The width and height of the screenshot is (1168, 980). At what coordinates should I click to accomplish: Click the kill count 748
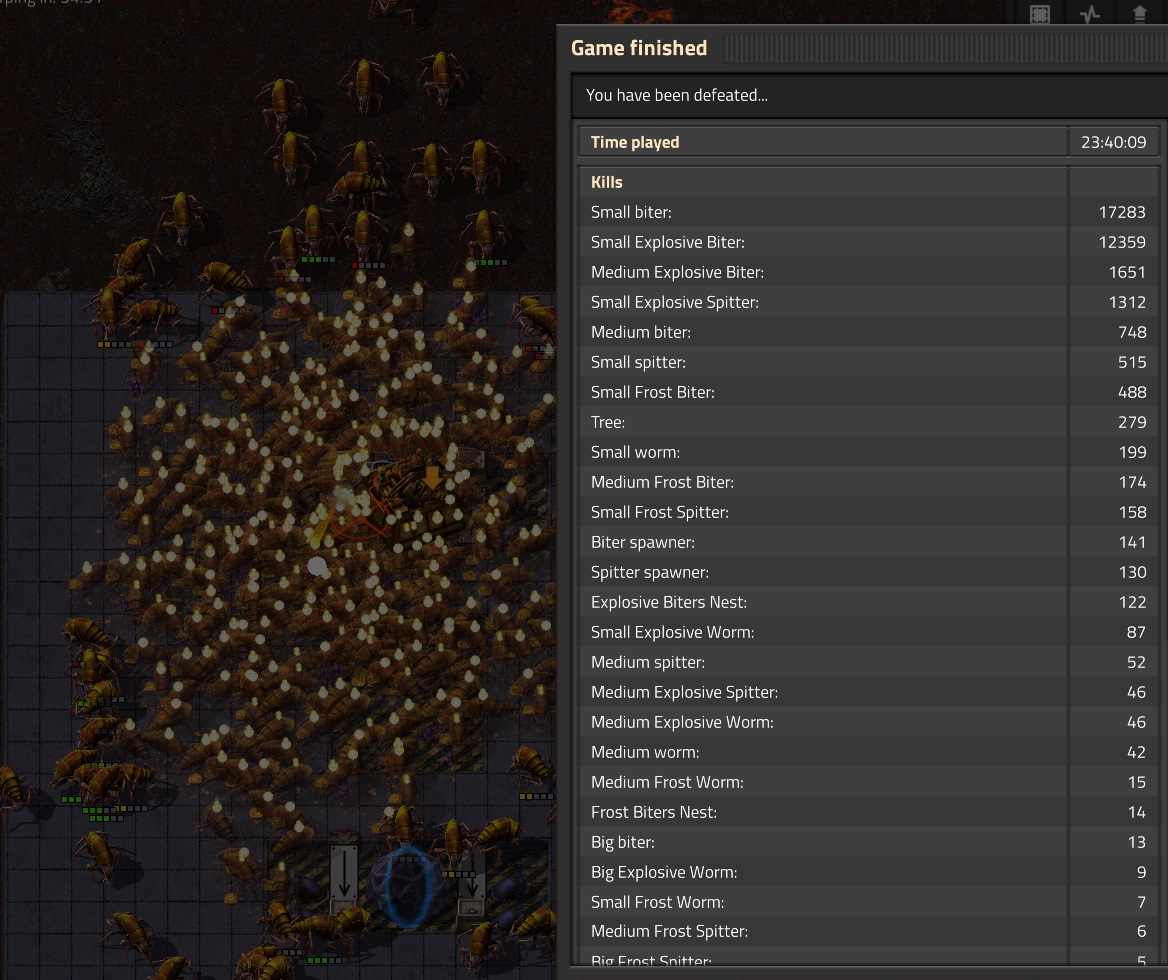point(1132,332)
